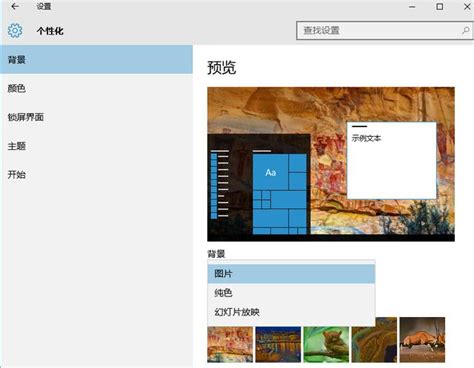Click the 示例文本 sample window in preview
Viewport: 474px width, 368px height.
[x=392, y=160]
